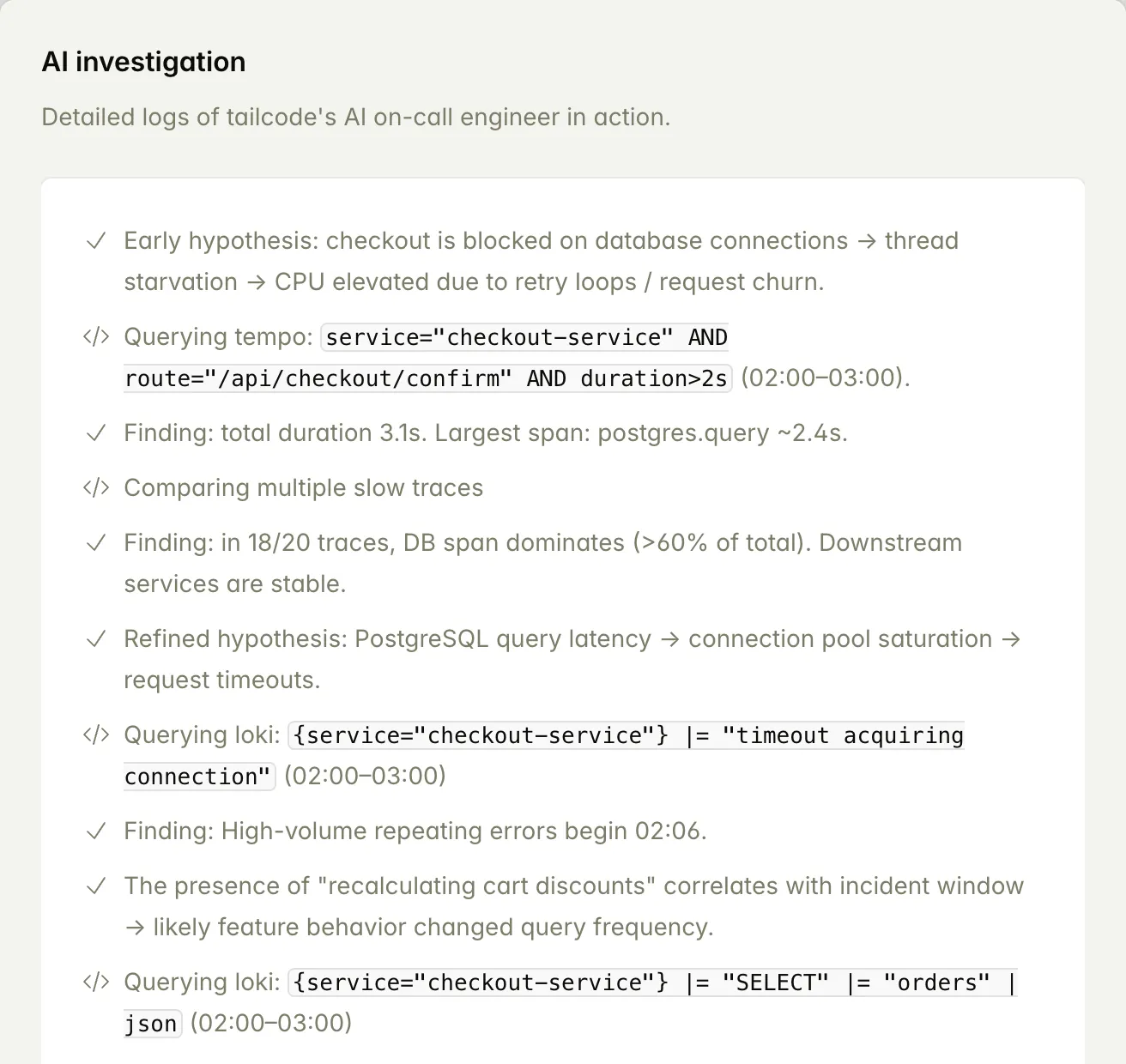Click the "Refined hypothesis: PostgreSQL query latency" text
The image size is (1126, 1064).
[387, 639]
